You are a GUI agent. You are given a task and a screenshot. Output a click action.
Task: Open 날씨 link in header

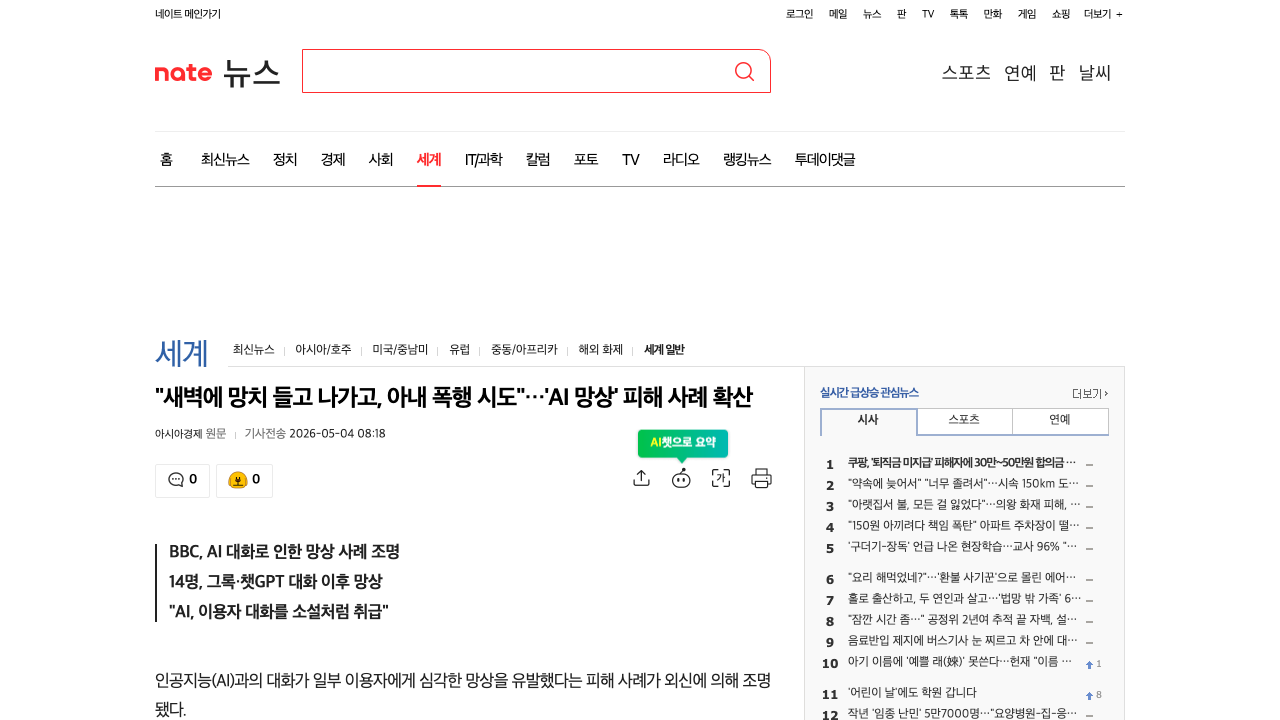(1095, 72)
